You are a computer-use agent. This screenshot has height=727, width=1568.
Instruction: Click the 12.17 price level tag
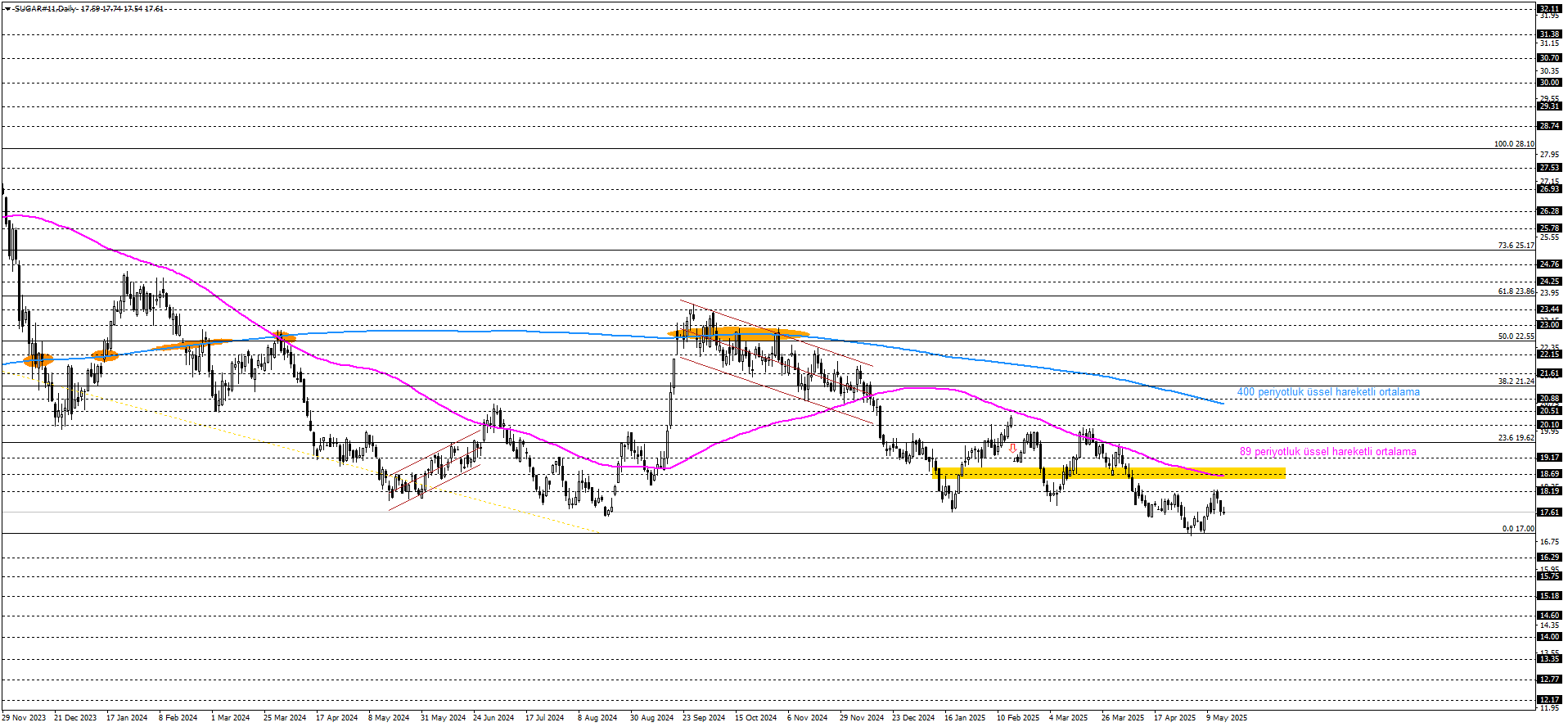[1549, 700]
